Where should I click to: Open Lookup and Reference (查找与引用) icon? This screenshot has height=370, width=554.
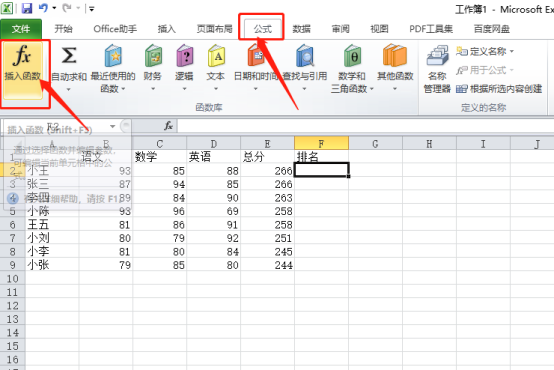click(x=305, y=55)
